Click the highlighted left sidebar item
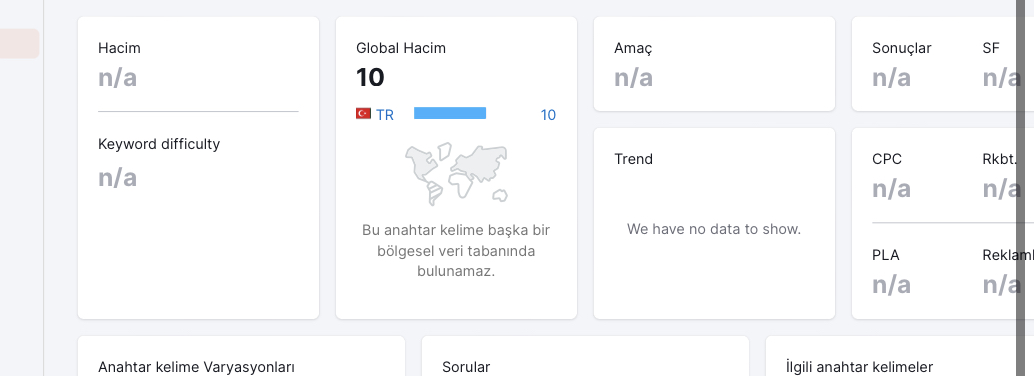 [x=19, y=44]
